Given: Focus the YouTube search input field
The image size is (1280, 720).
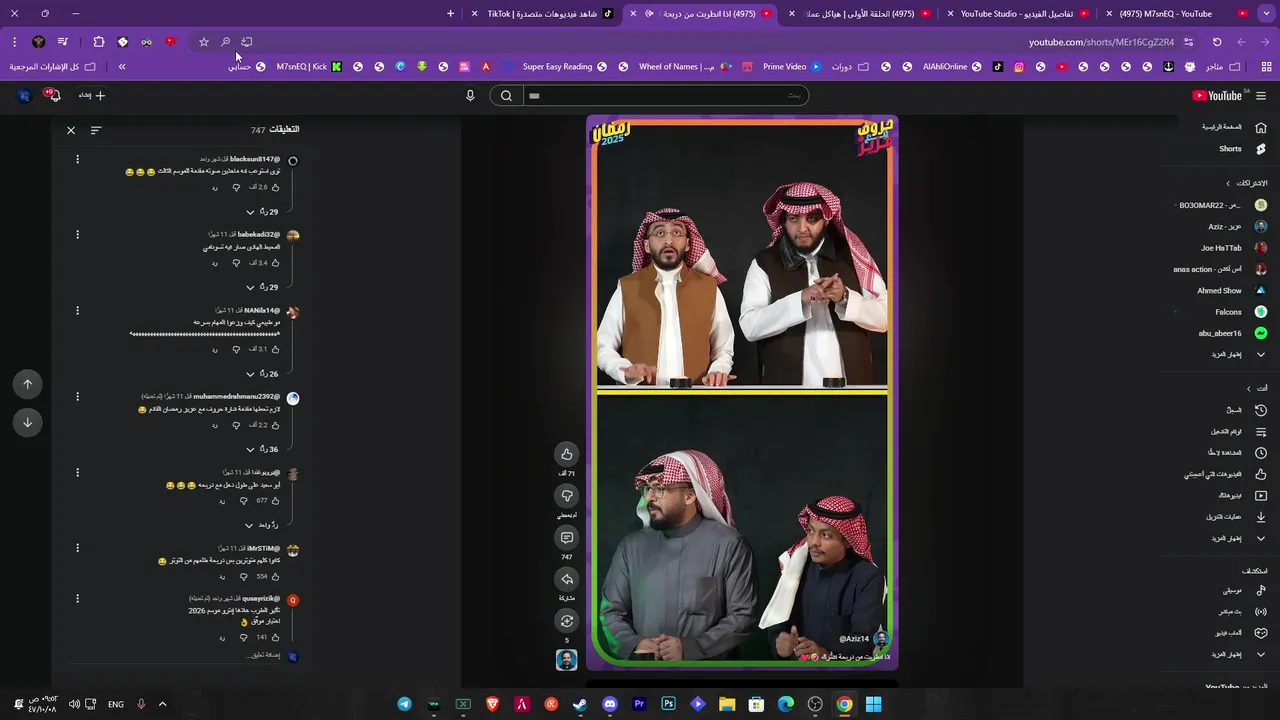Looking at the screenshot, I should pyautogui.click(x=665, y=96).
